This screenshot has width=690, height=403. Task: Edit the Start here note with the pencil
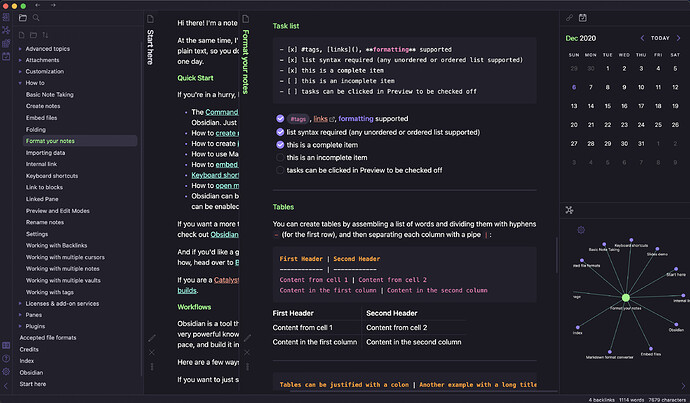pyautogui.click(x=152, y=338)
